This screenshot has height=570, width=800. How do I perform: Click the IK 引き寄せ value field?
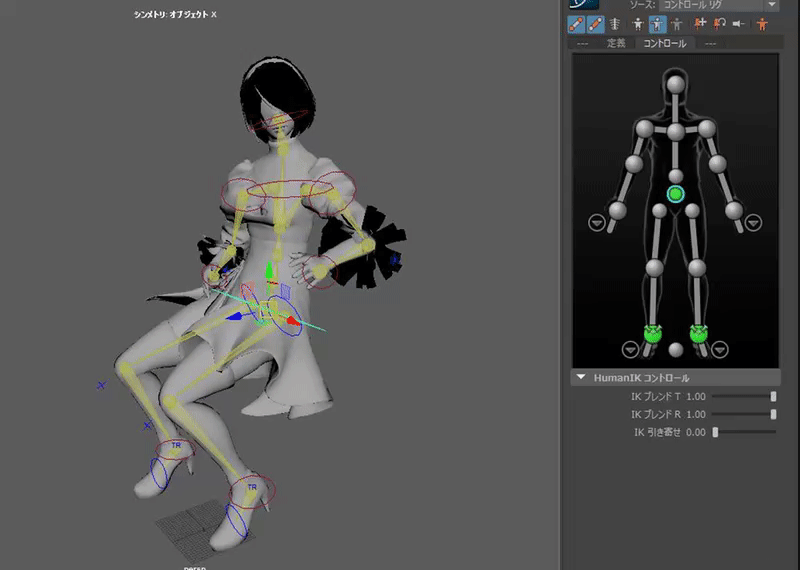(696, 432)
